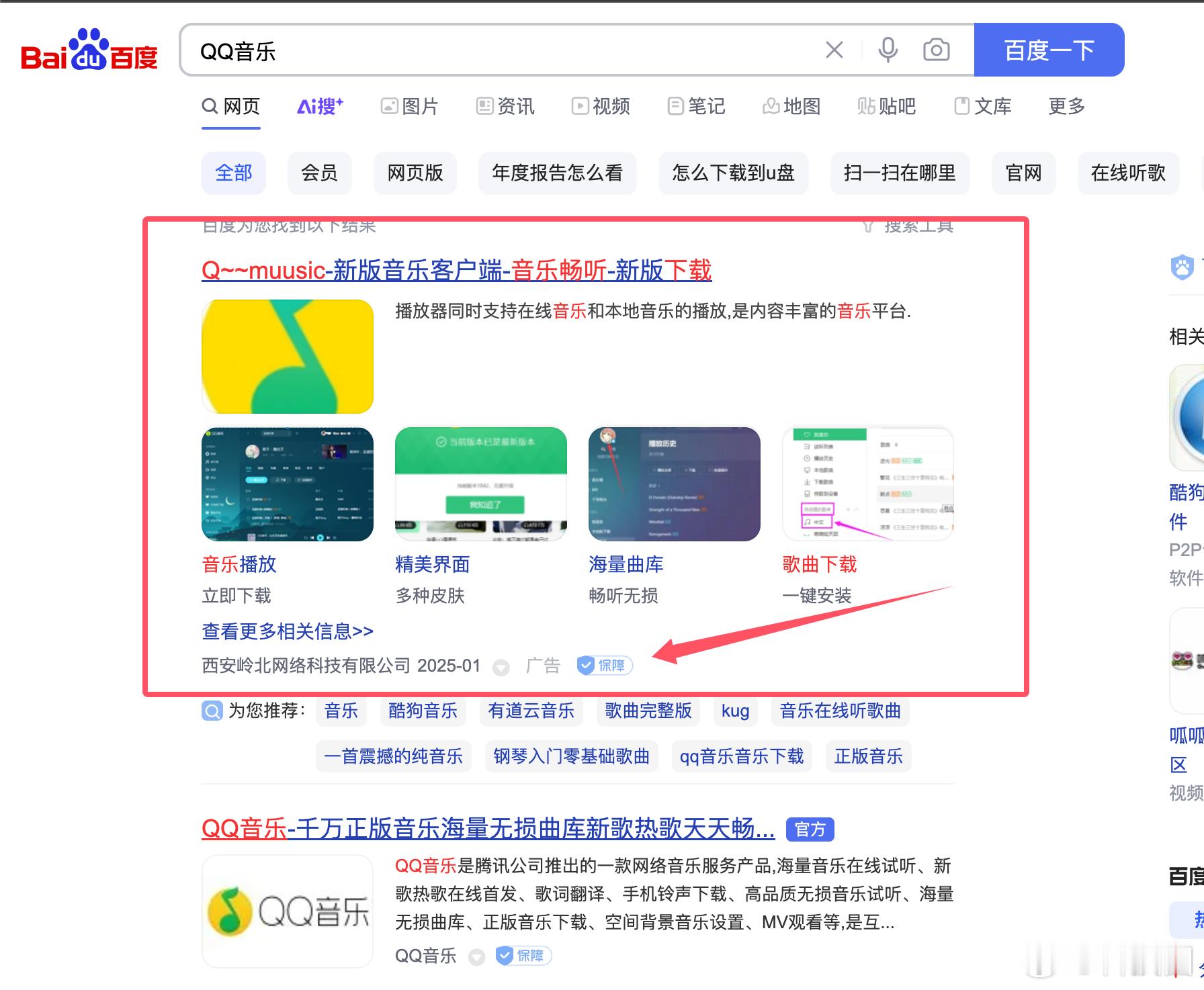Click the Baidu shield paw icon in sidebar
1204x990 pixels.
1182,267
